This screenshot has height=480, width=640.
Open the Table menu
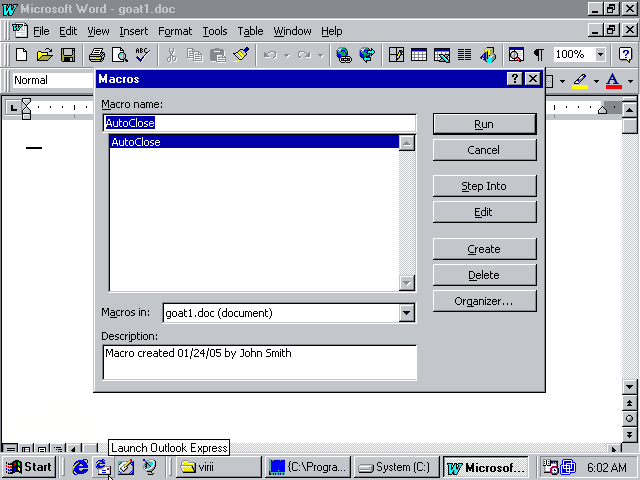[x=250, y=31]
